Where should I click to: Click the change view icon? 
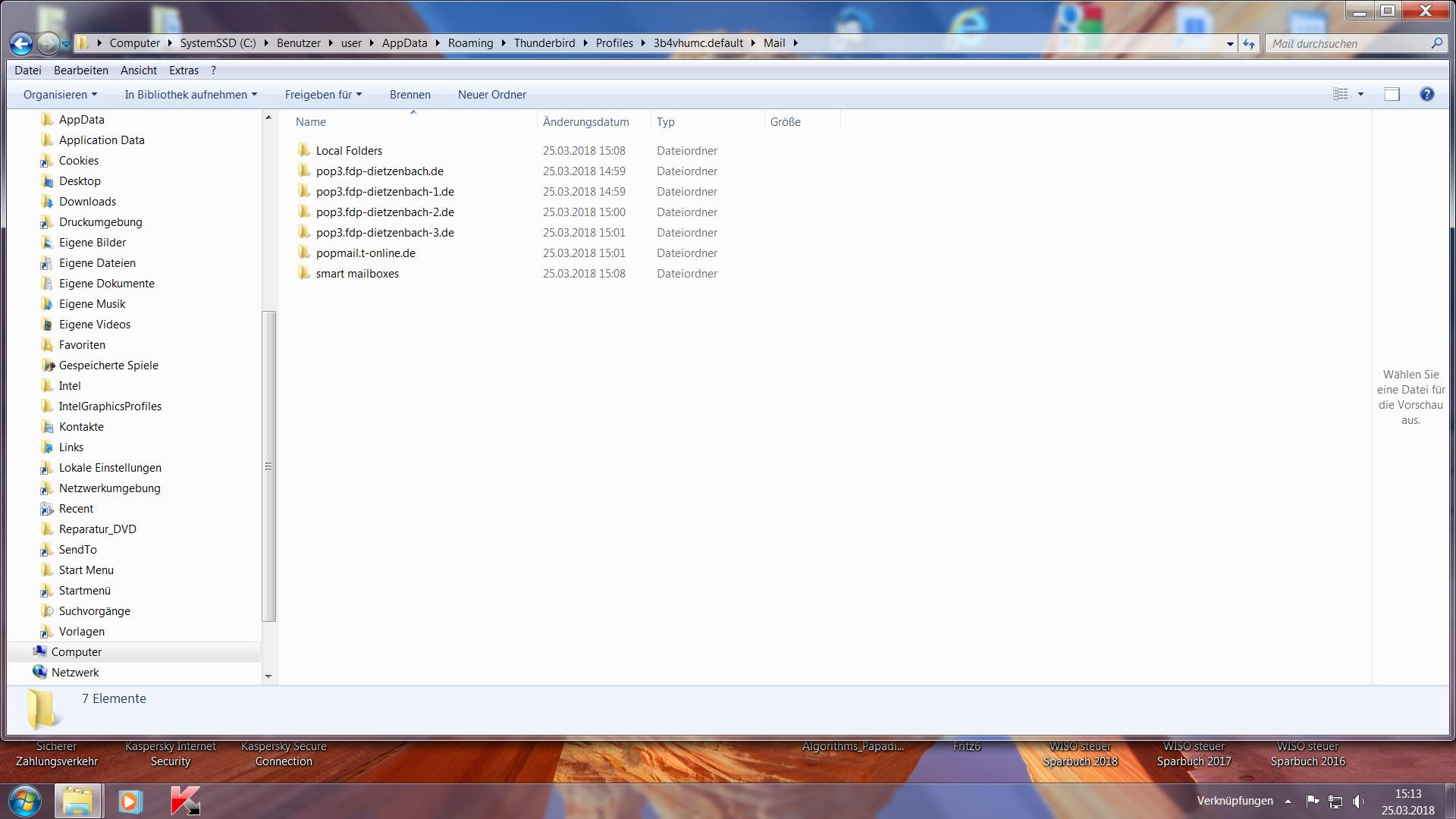click(1341, 94)
